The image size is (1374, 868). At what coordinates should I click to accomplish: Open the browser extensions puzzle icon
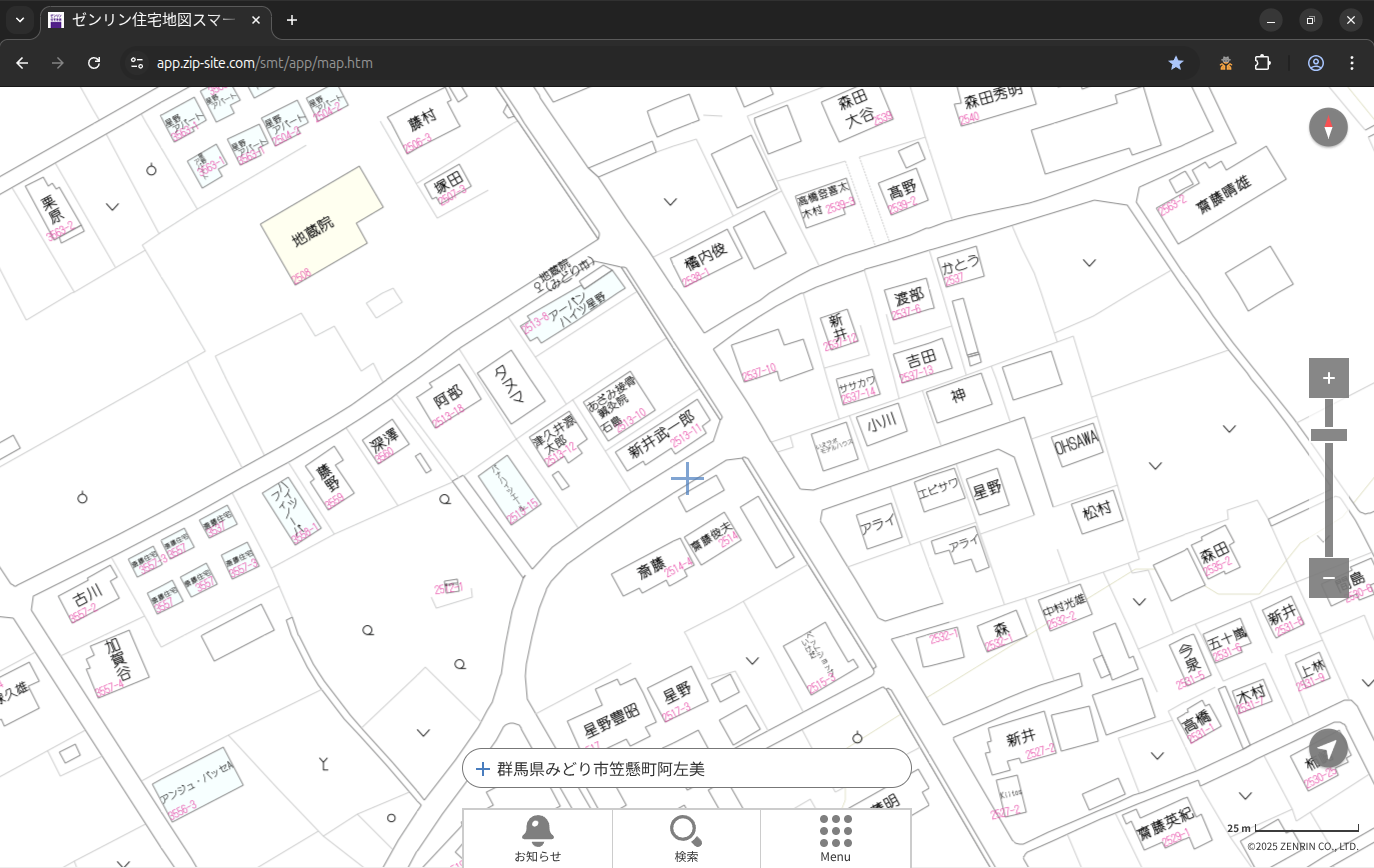click(x=1262, y=63)
